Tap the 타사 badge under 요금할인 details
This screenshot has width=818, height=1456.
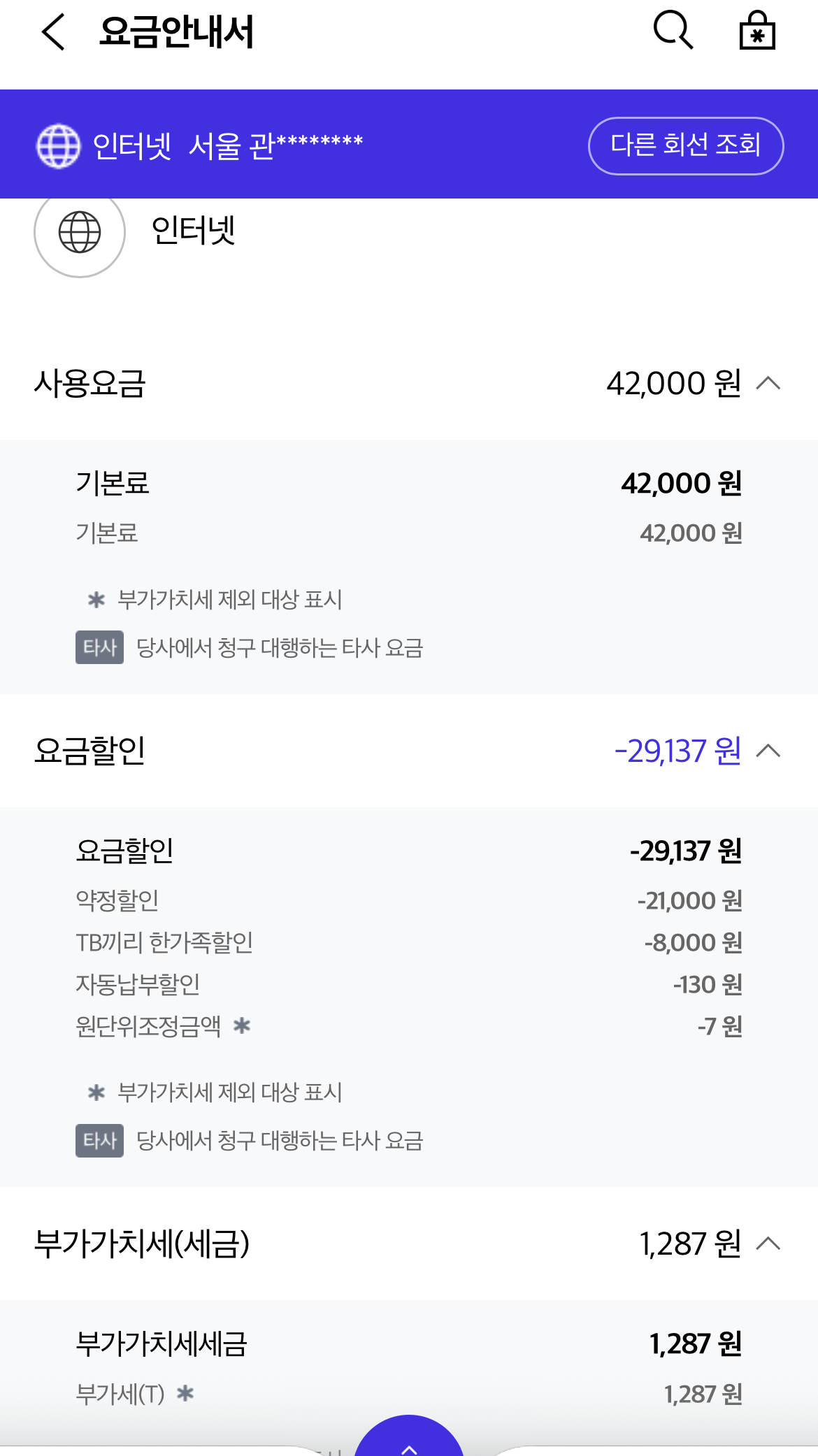coord(99,1140)
